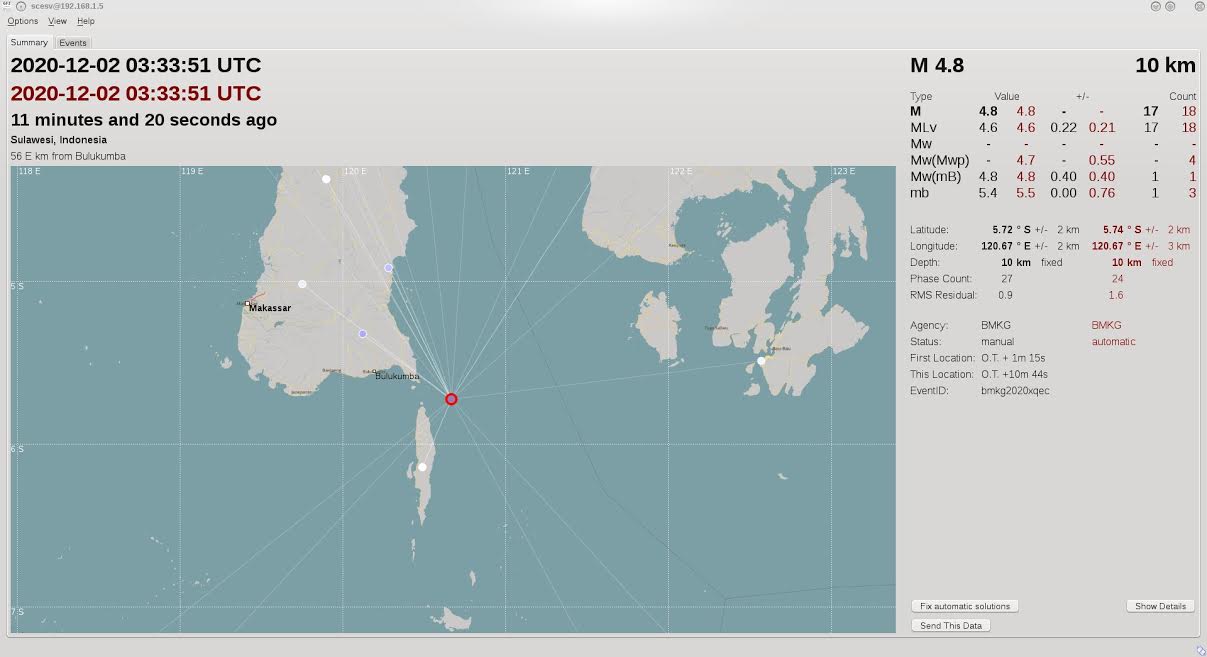Click the connection status icon in bottom-right corner
This screenshot has height=657, width=1207.
(x=1200, y=650)
